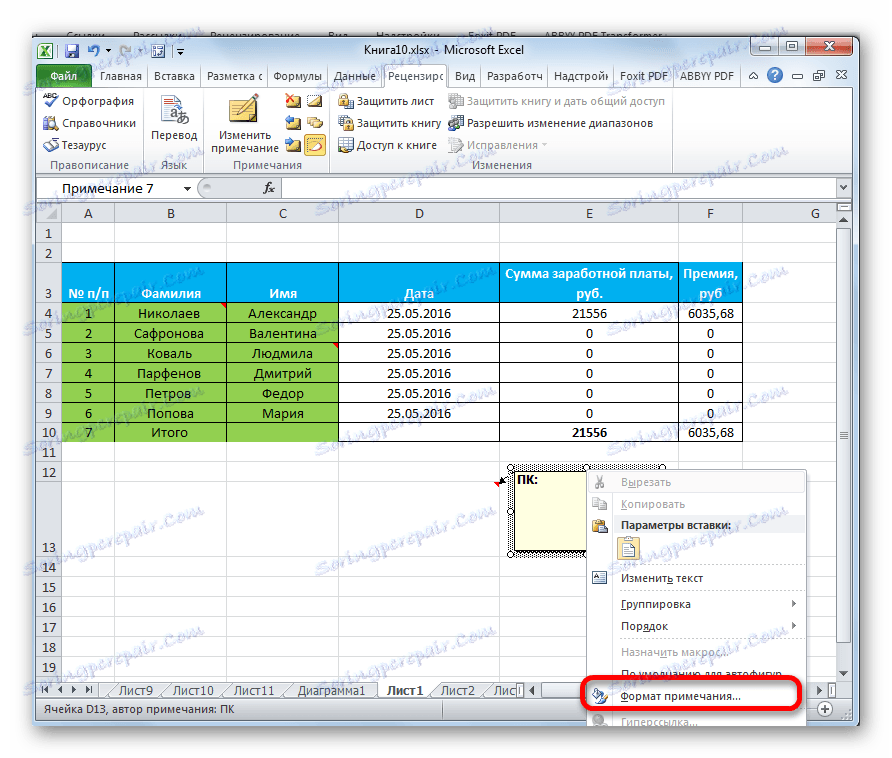Toggle show or hide comment icon
The image size is (892, 758).
click(x=315, y=101)
